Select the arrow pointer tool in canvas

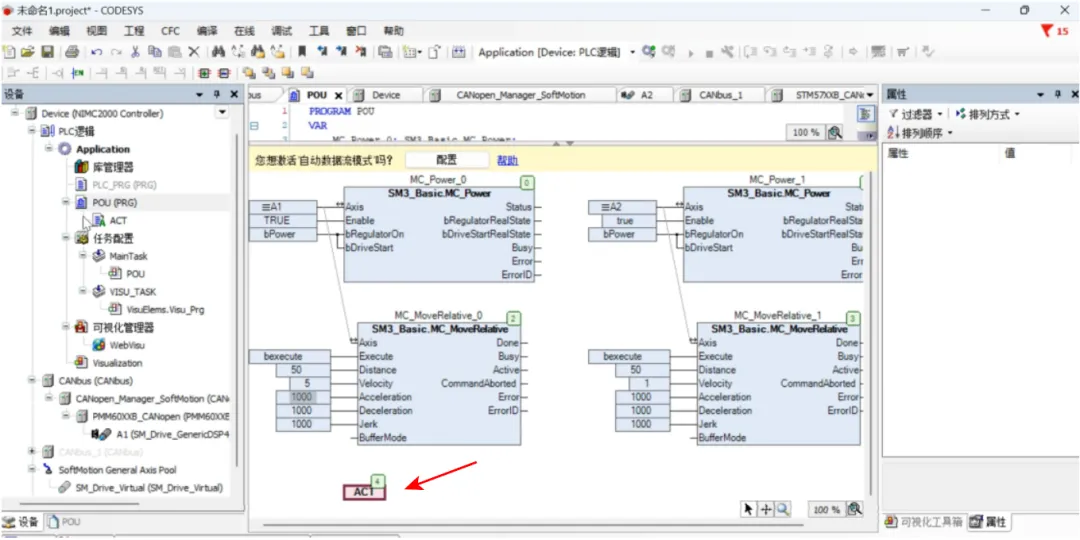[x=749, y=509]
